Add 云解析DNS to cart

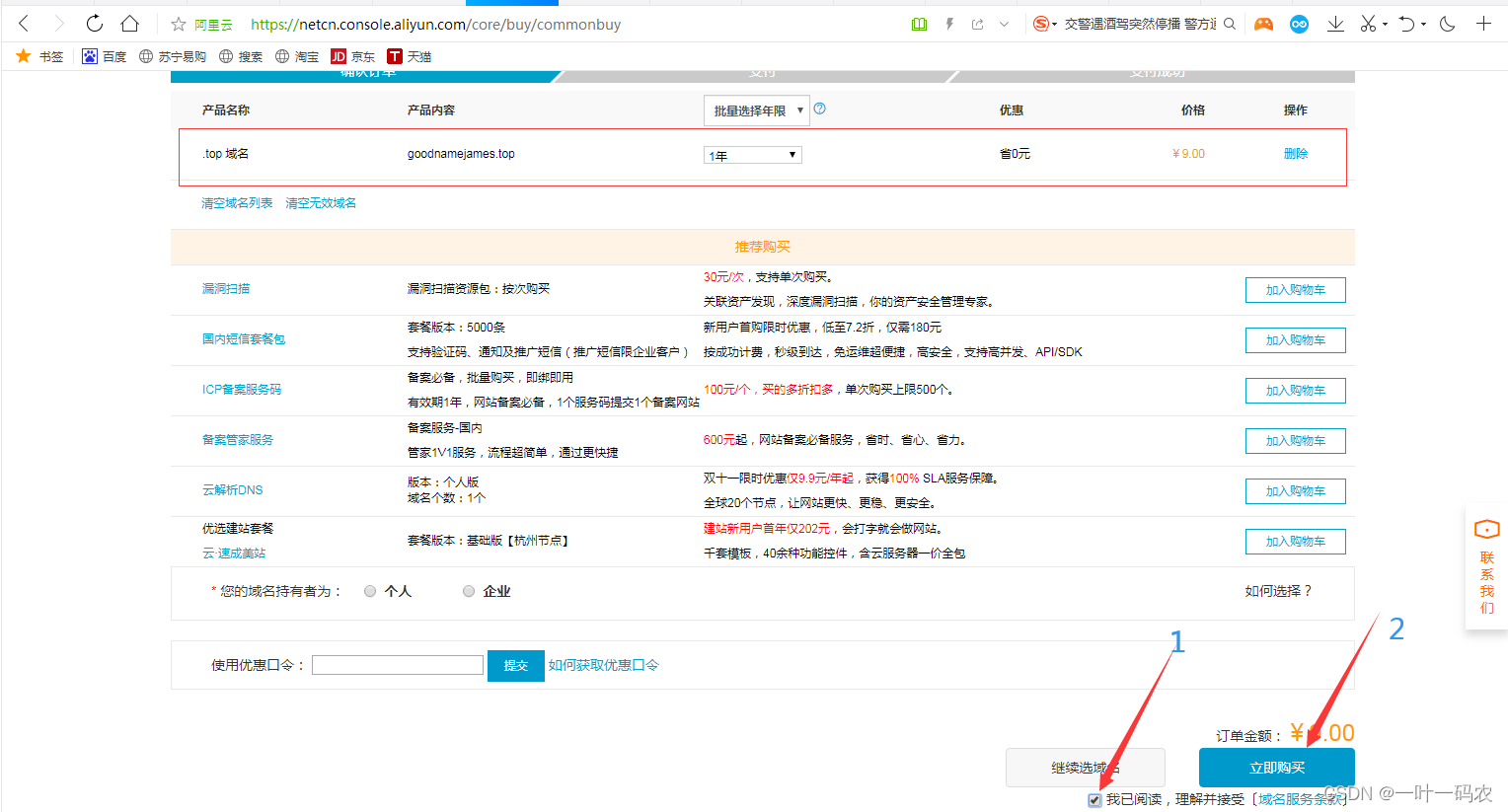coord(1296,491)
